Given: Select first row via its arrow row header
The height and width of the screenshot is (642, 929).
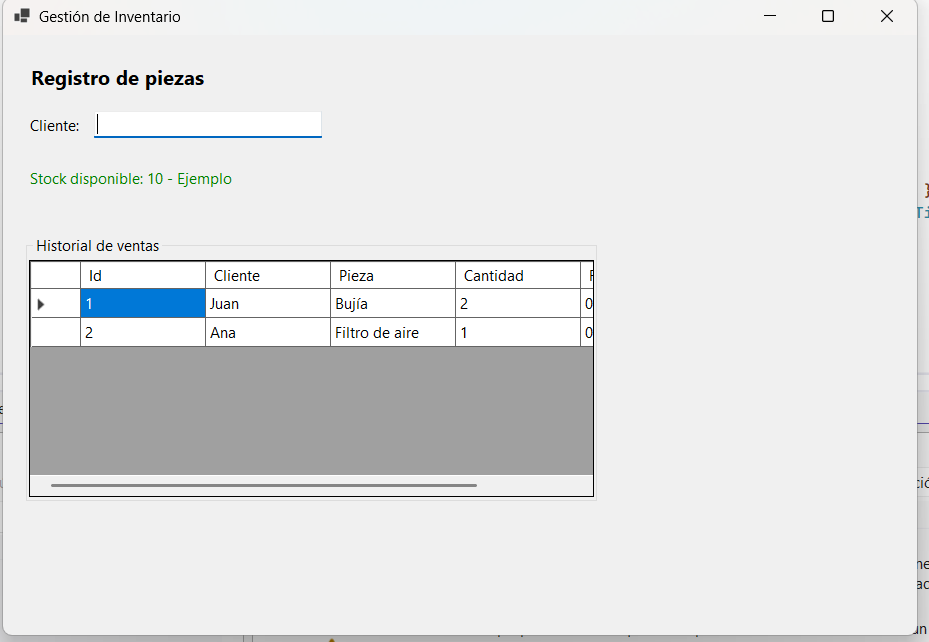Looking at the screenshot, I should [55, 304].
